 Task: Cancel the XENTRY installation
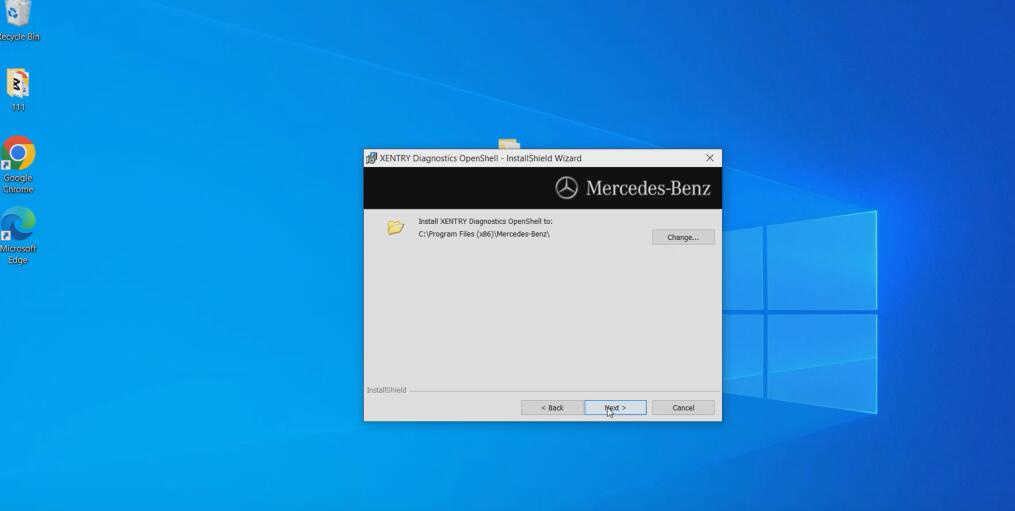(x=683, y=407)
